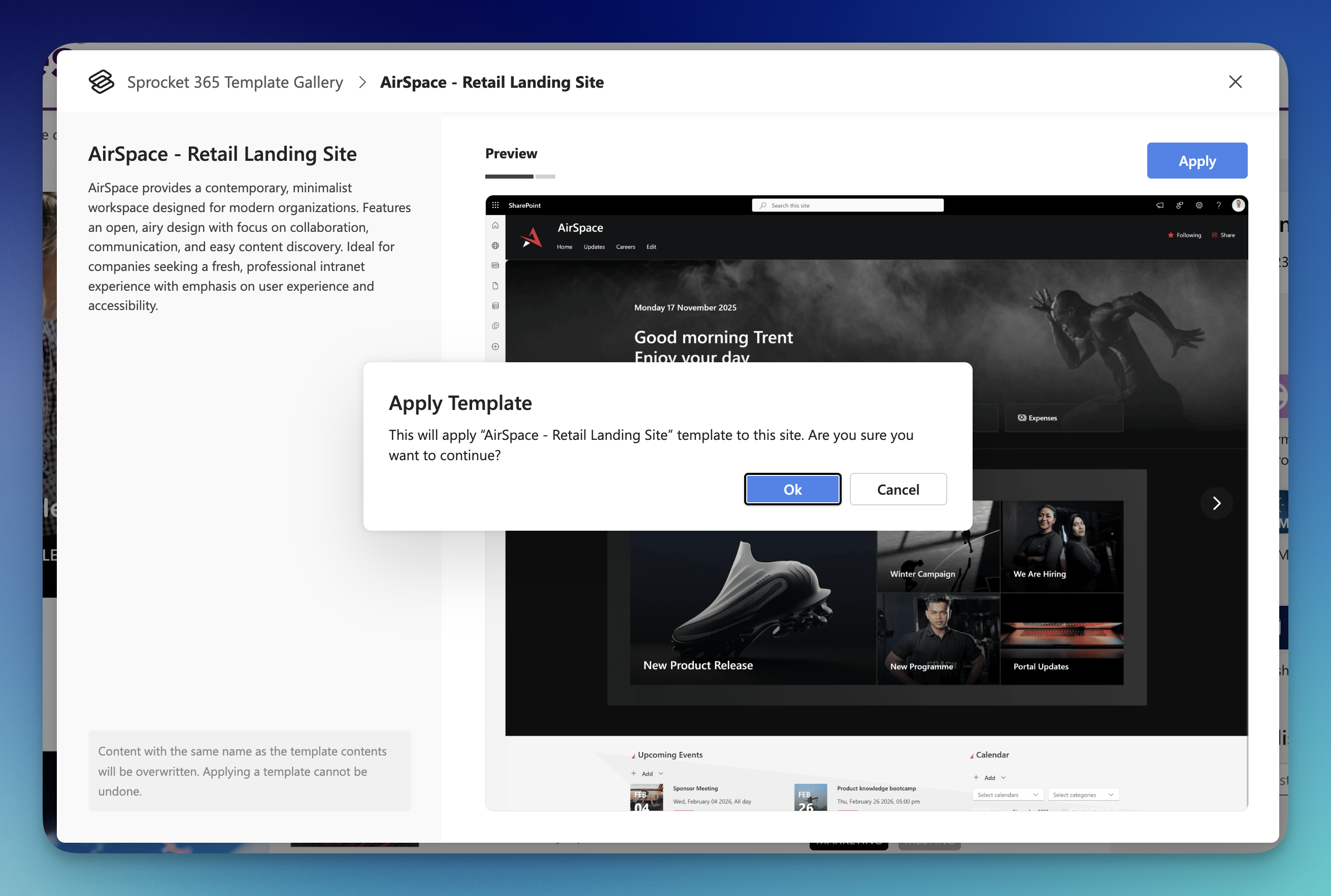
Task: Click the News icon in the sidebar
Action: click(495, 266)
